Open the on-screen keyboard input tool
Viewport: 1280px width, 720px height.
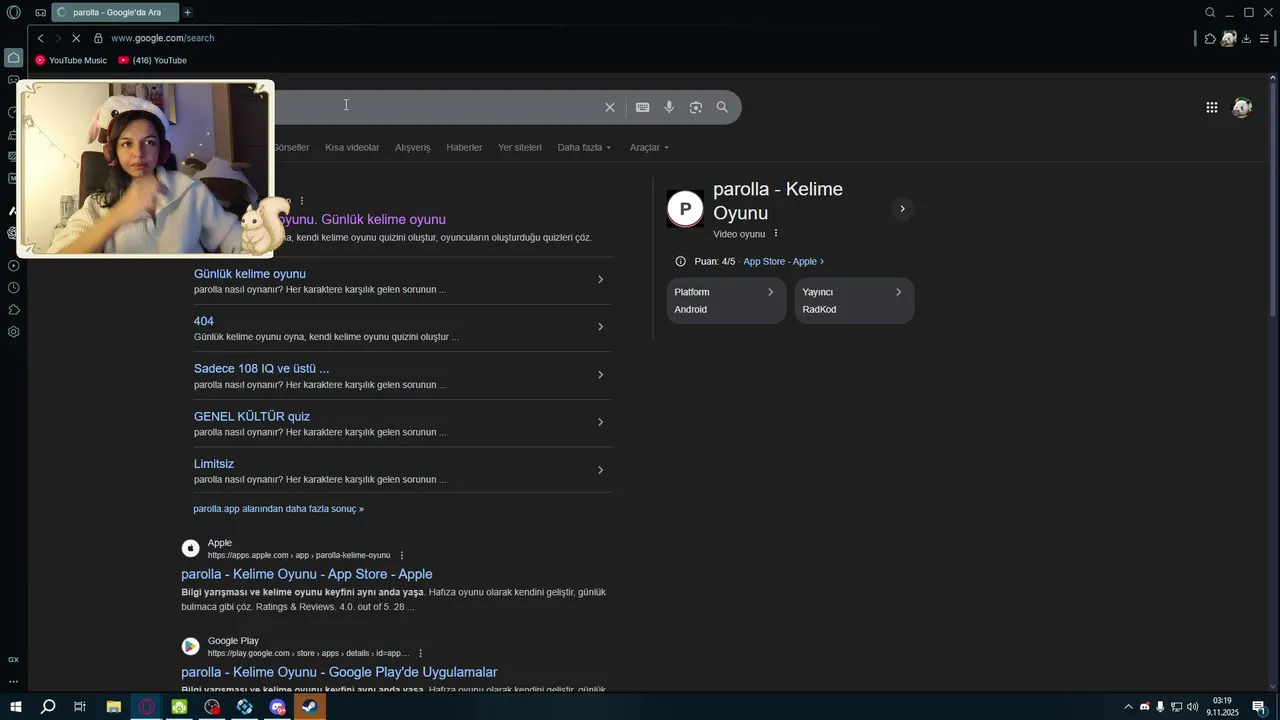[x=642, y=107]
